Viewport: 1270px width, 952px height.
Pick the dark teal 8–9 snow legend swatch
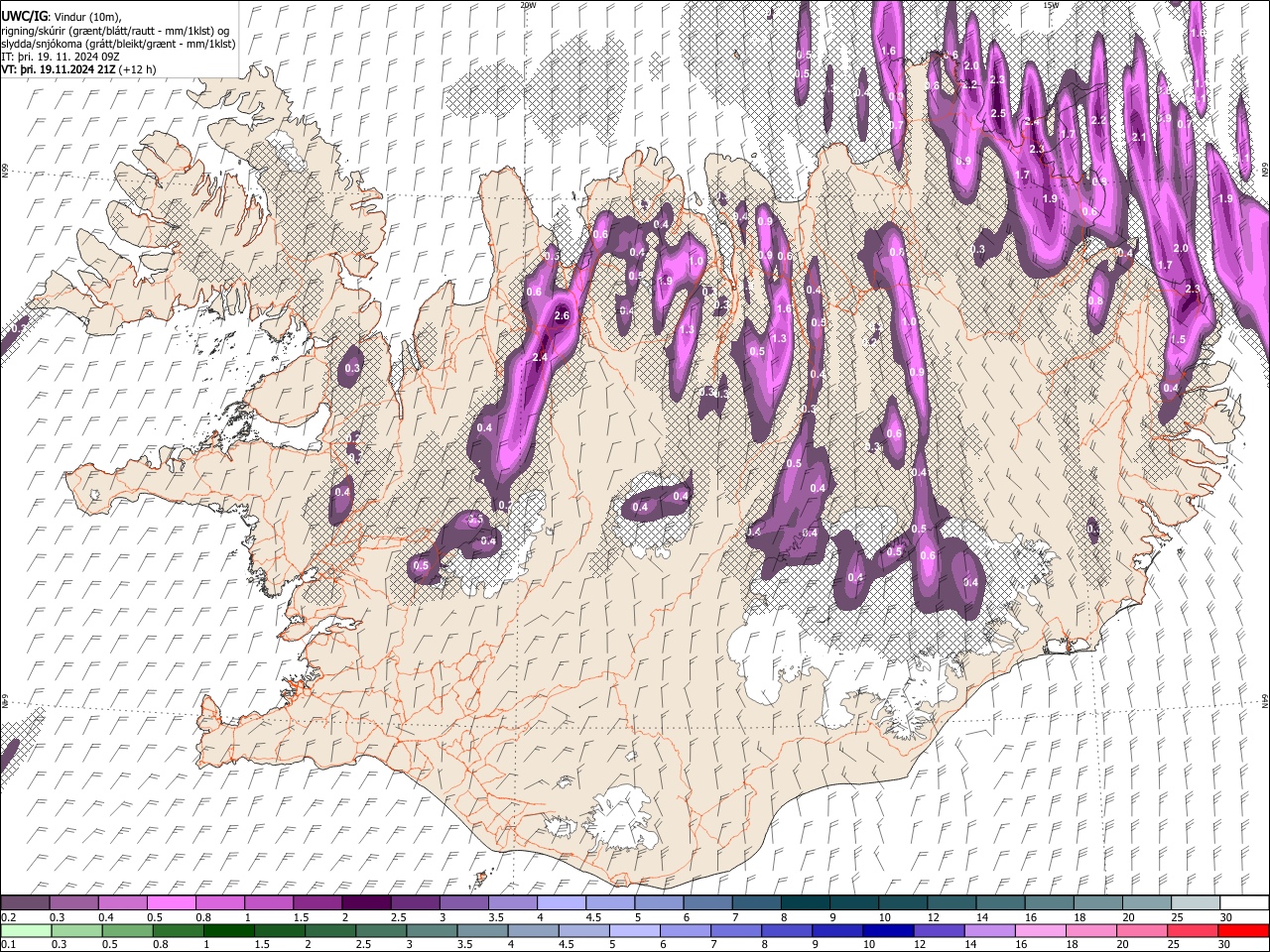tap(805, 902)
